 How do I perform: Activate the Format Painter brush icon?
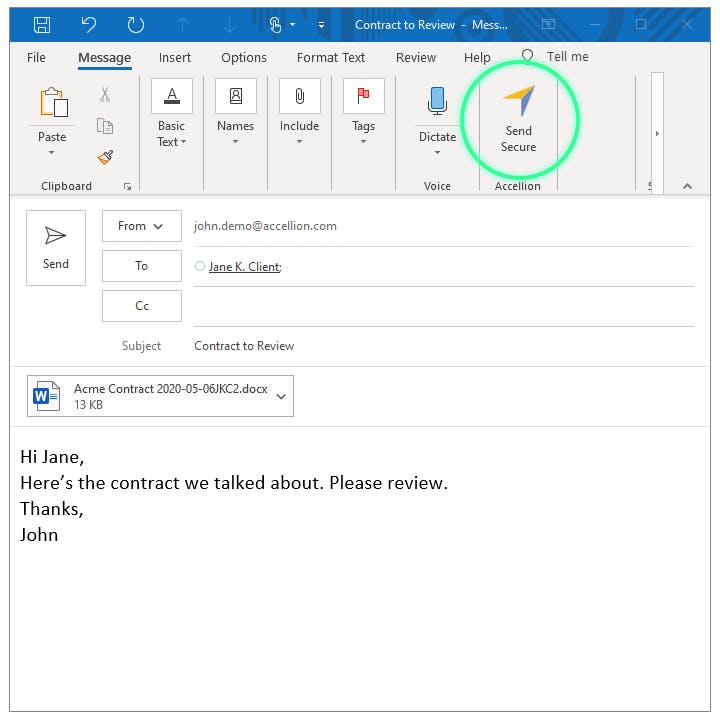pyautogui.click(x=105, y=157)
